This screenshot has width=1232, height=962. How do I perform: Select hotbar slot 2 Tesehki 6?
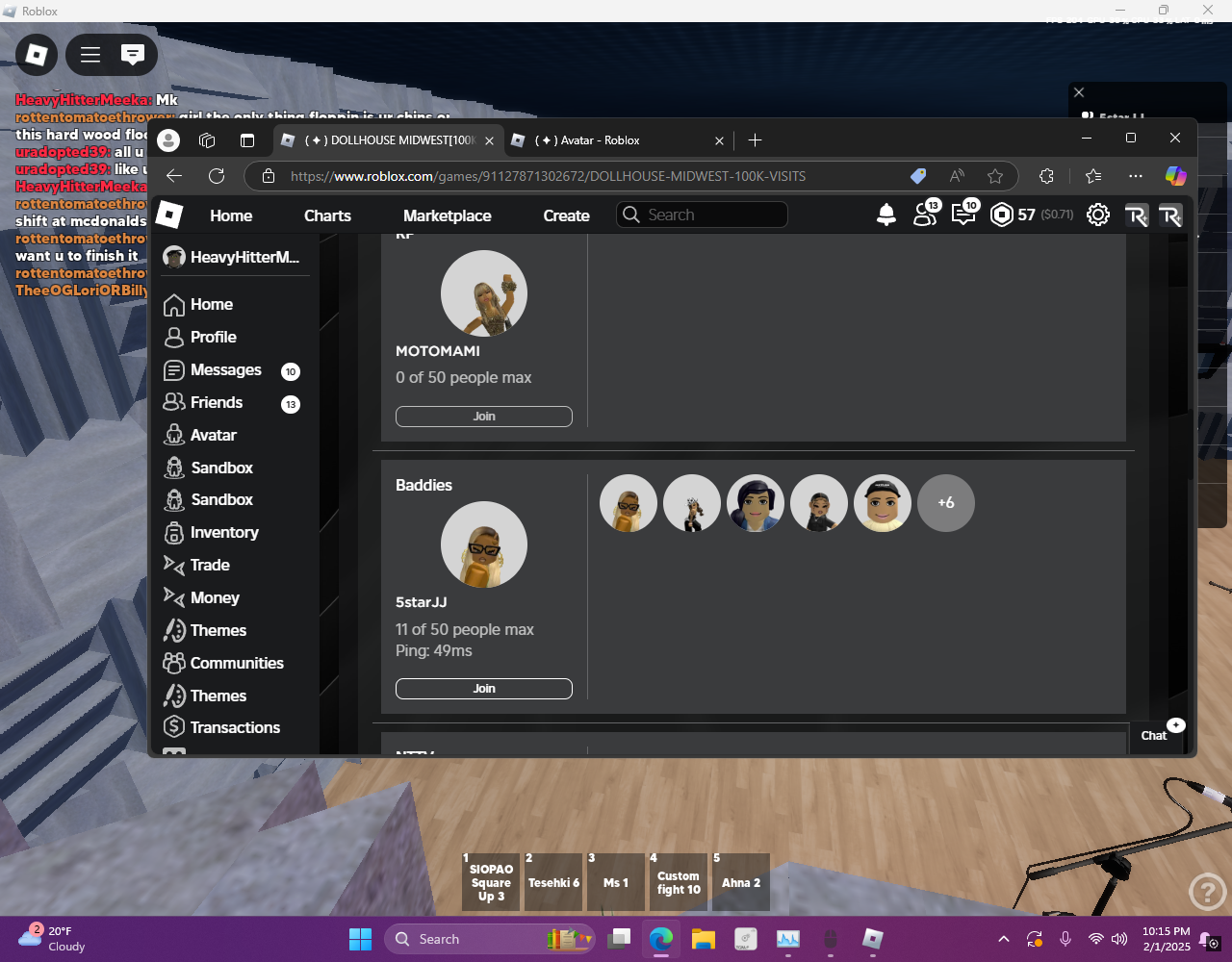click(x=553, y=882)
